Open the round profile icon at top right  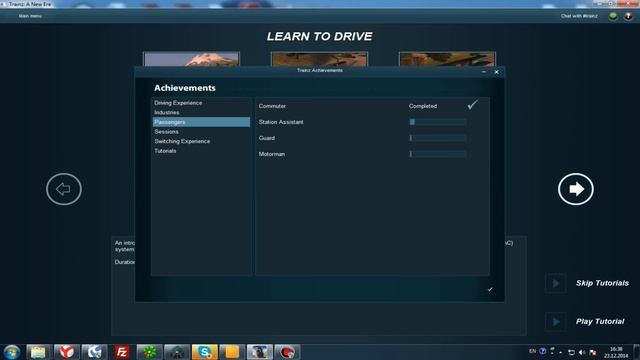point(628,16)
